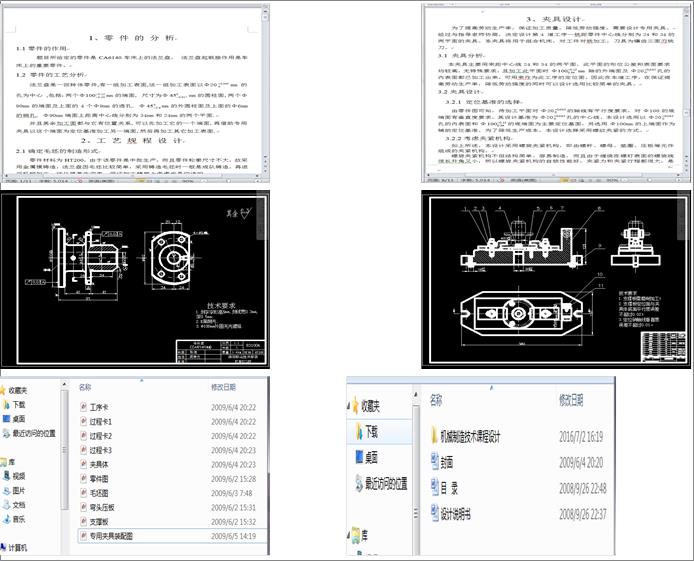Go to 下载 in left explorer sidebar

pos(14,404)
